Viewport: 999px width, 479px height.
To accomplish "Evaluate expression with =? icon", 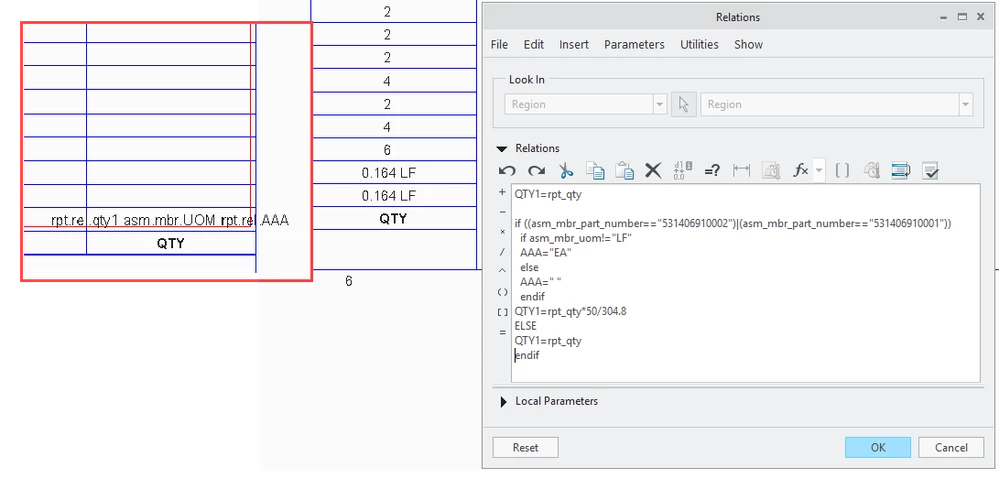I will click(712, 170).
